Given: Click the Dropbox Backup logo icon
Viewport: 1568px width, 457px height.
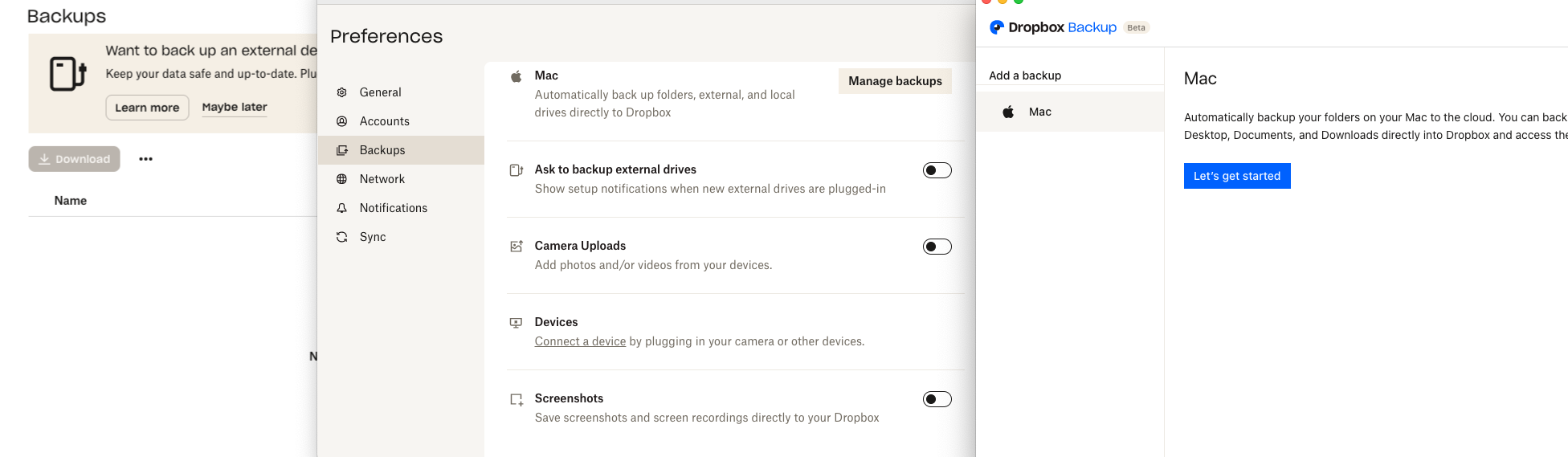Looking at the screenshot, I should [x=997, y=27].
